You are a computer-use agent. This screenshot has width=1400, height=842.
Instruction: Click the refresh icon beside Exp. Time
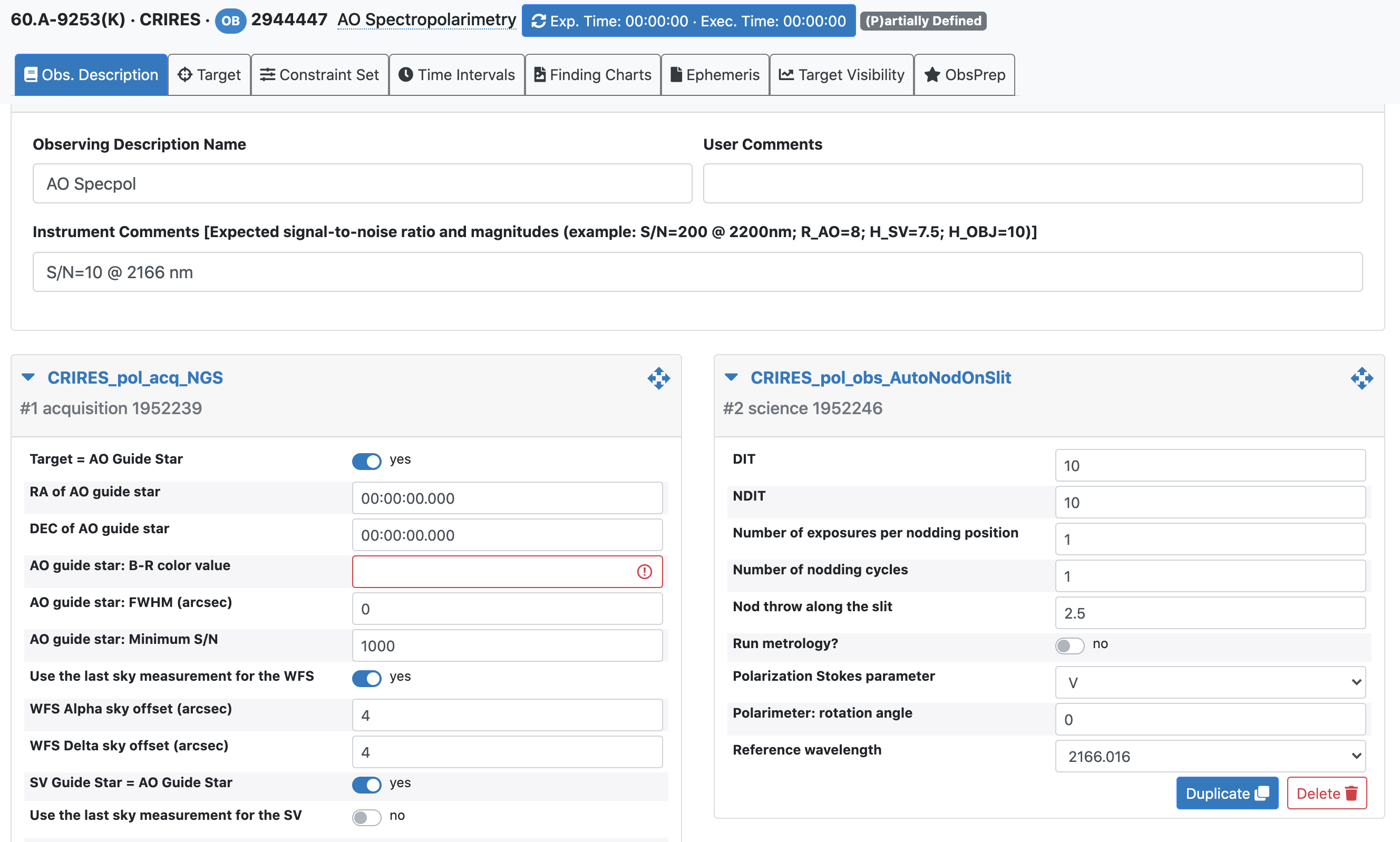(x=539, y=21)
